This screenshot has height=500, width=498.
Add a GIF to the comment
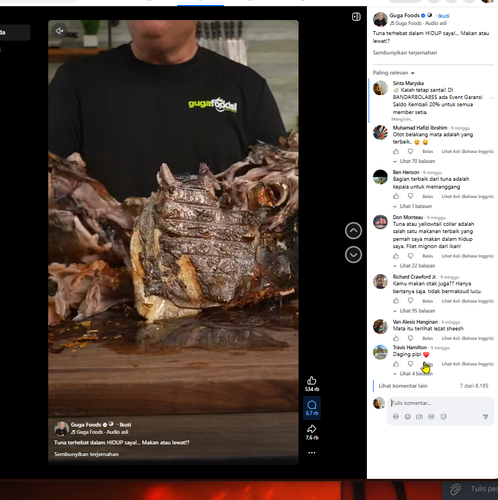pos(431,417)
